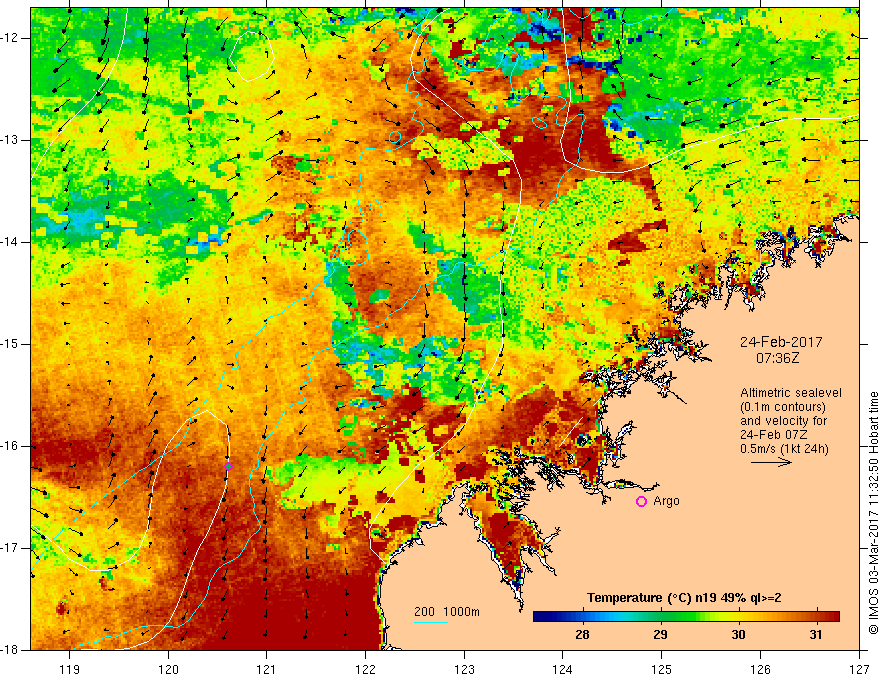This screenshot has height=680, width=880.
Task: Click the latitude label -13
Action: point(10,140)
